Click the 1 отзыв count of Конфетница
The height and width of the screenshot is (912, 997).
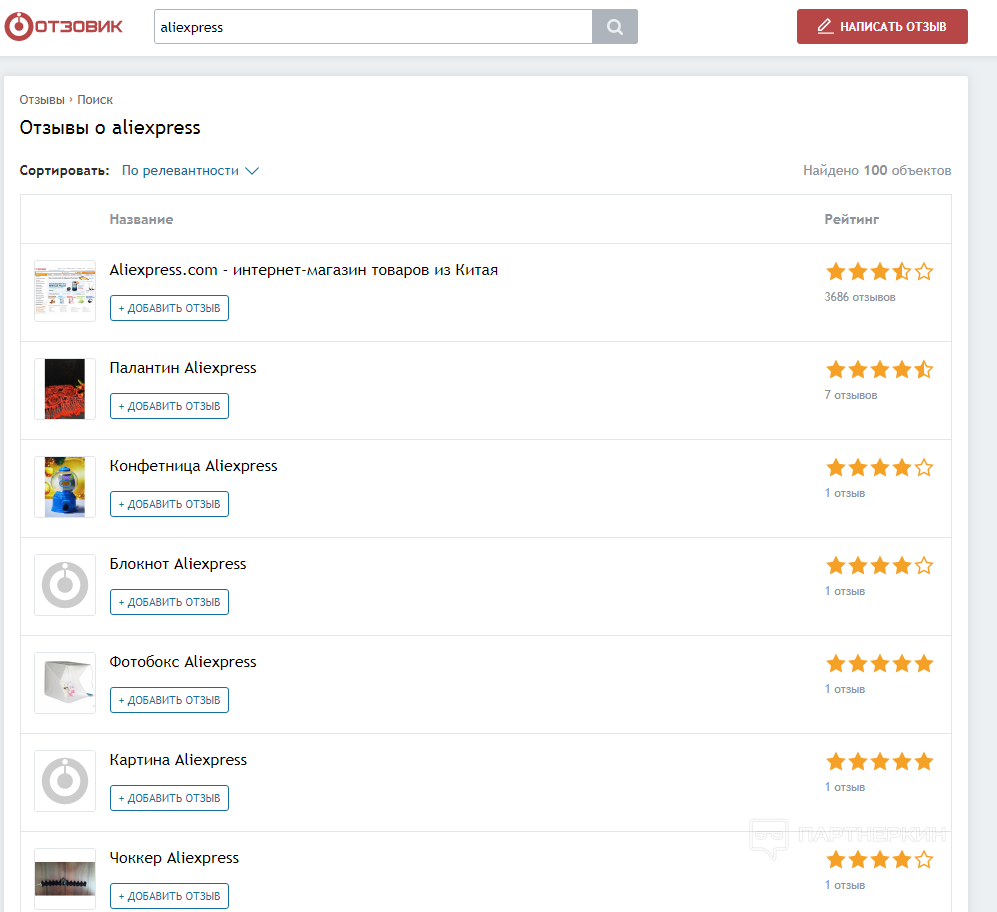point(844,493)
